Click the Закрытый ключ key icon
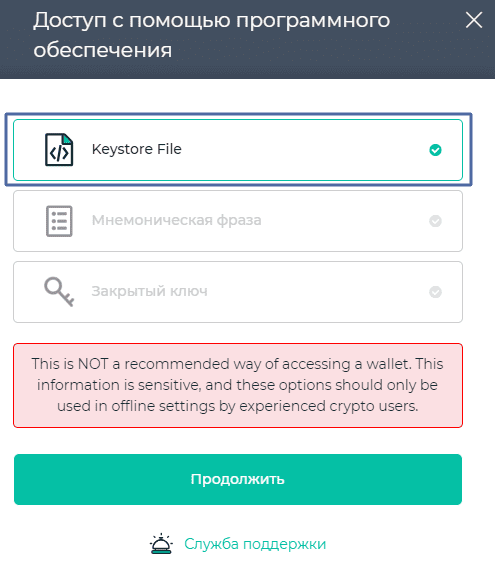 (x=59, y=292)
